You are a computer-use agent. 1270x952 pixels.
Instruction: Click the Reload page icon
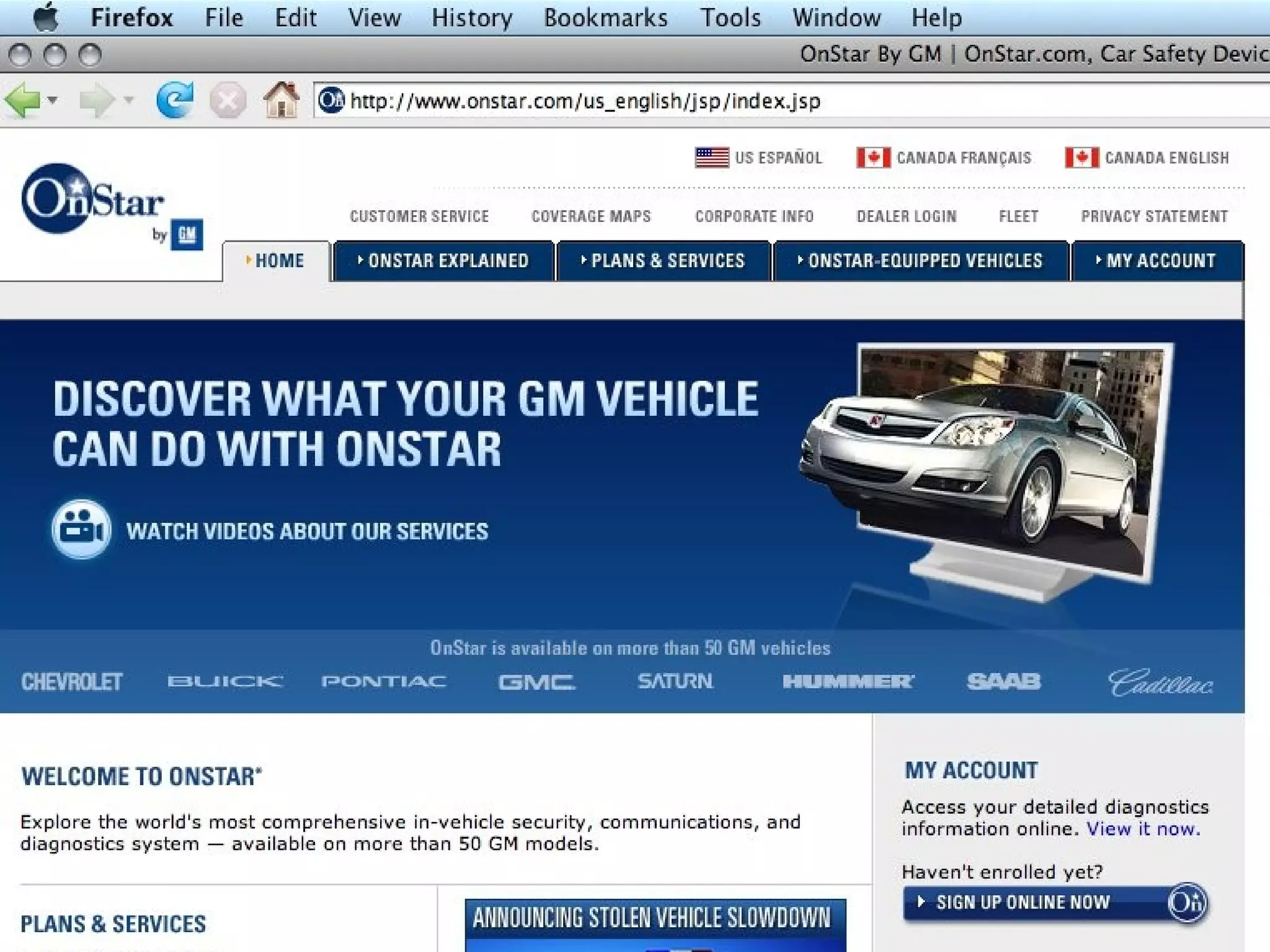174,100
